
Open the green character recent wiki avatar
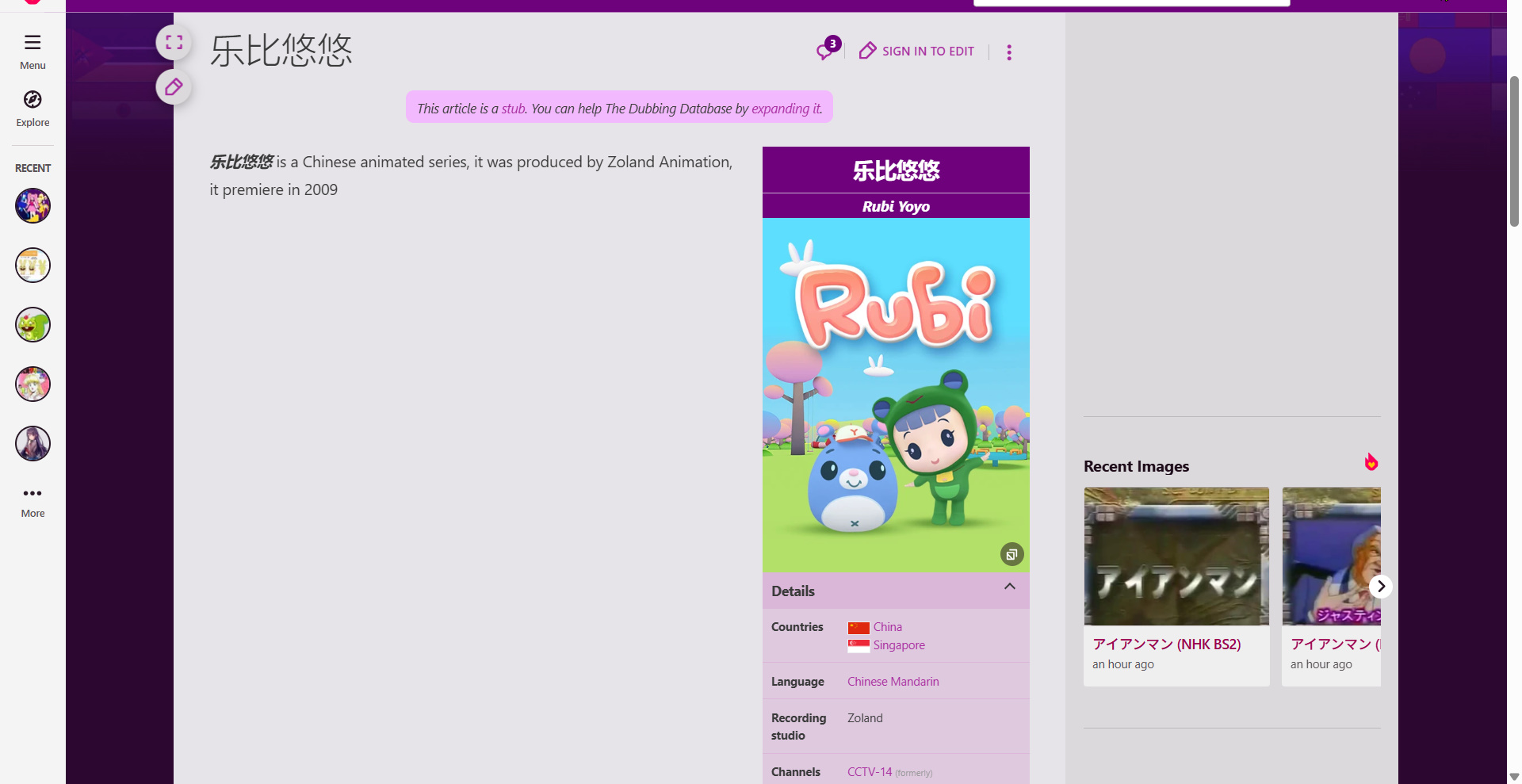coord(33,325)
